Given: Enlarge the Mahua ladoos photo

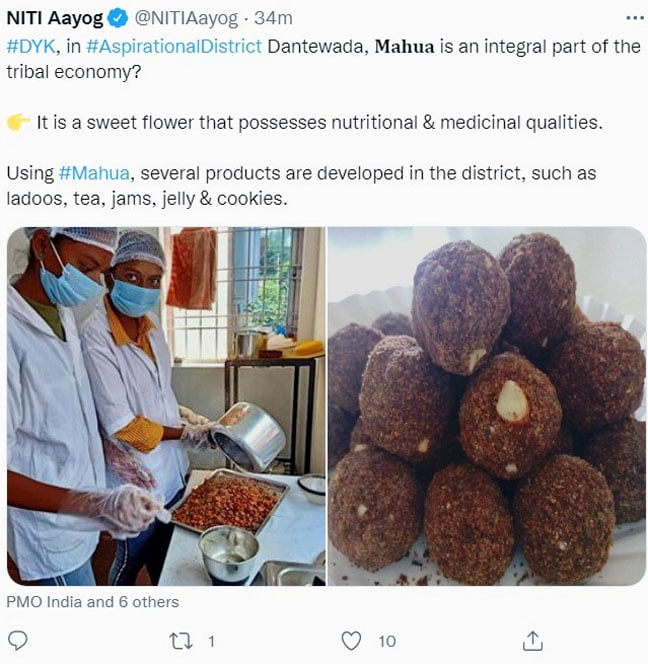Looking at the screenshot, I should [487, 406].
